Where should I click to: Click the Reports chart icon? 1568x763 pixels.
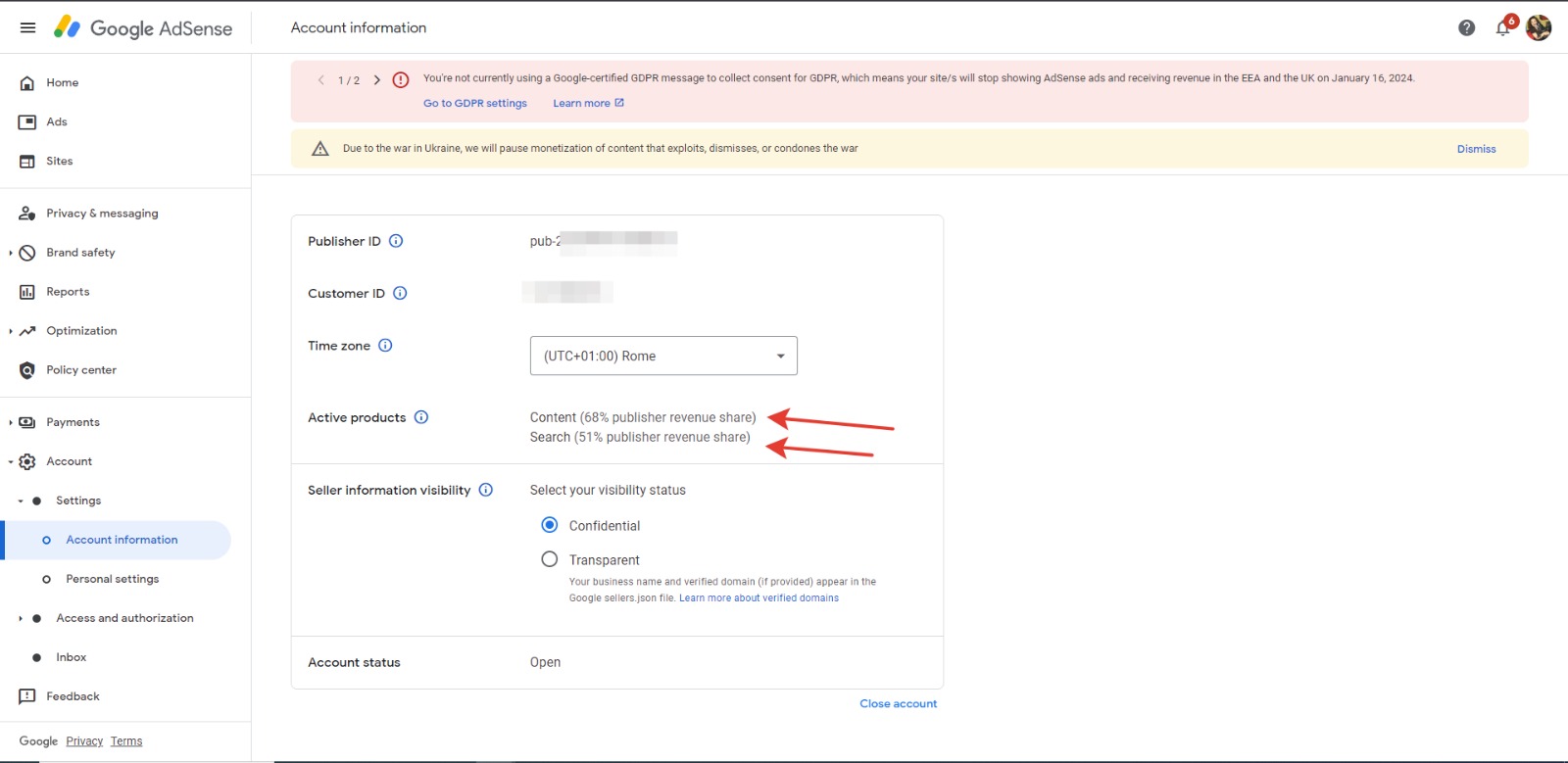pyautogui.click(x=27, y=292)
